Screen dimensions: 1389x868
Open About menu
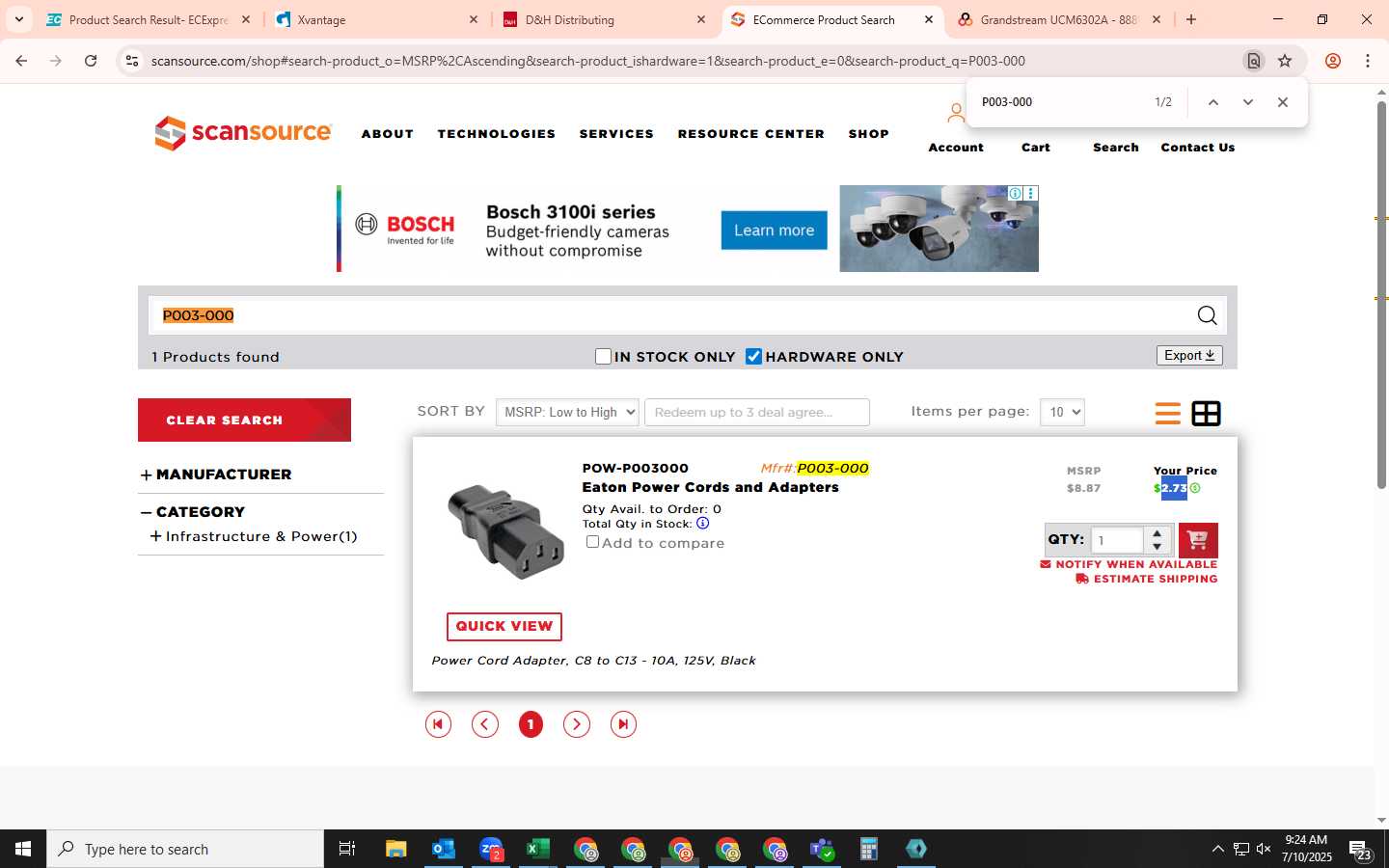click(388, 134)
